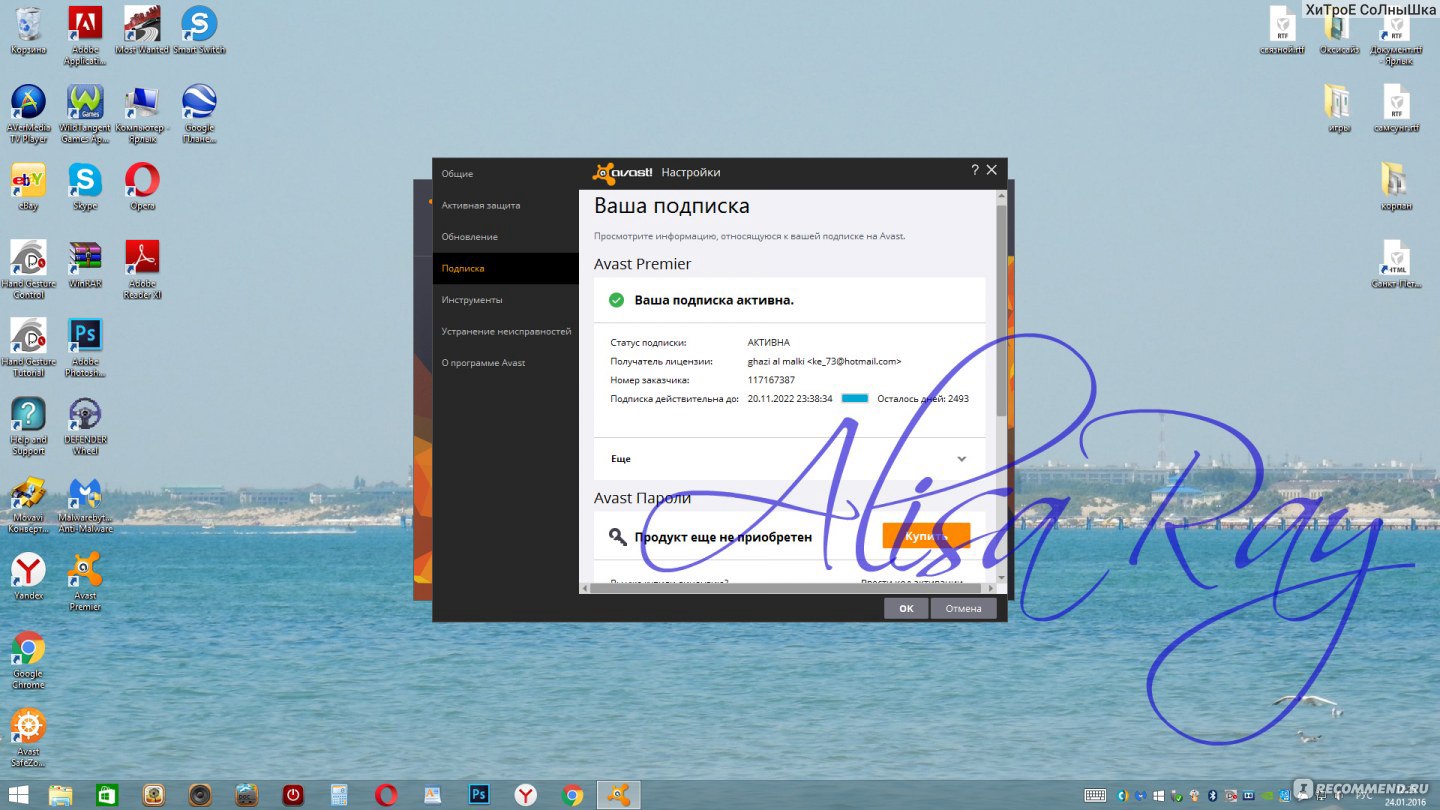Viewport: 1440px width, 810px height.
Task: Open the Windows Start button
Action: point(19,795)
